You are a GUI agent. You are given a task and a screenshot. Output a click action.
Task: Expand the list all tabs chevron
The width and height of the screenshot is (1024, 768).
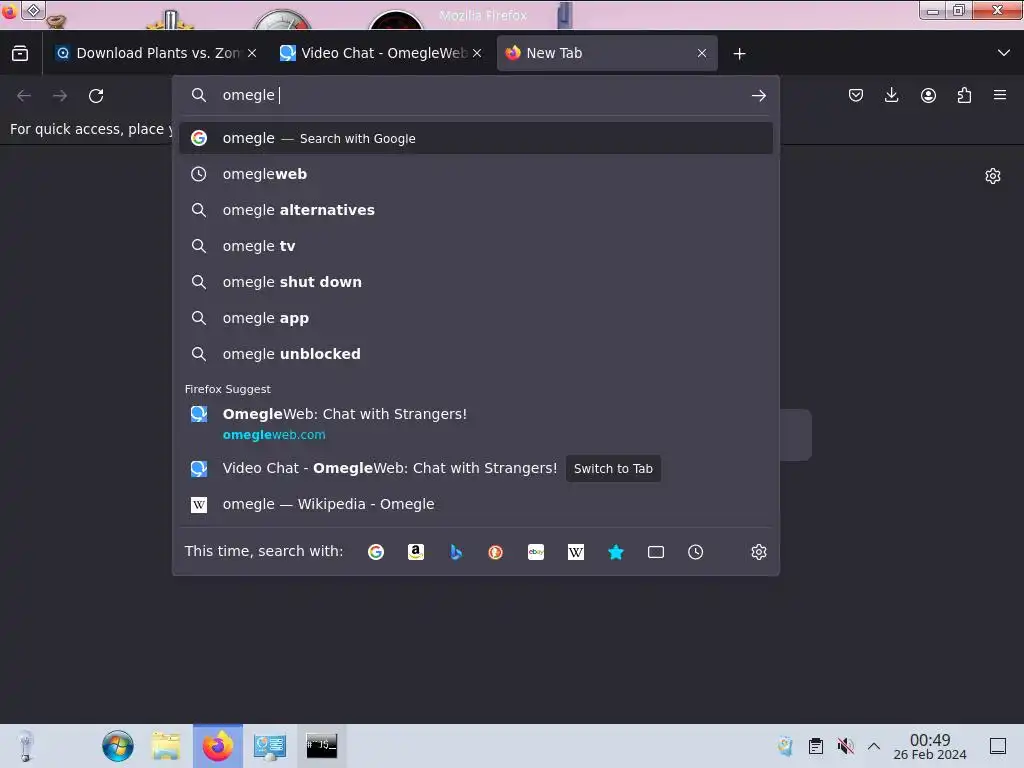click(1004, 53)
